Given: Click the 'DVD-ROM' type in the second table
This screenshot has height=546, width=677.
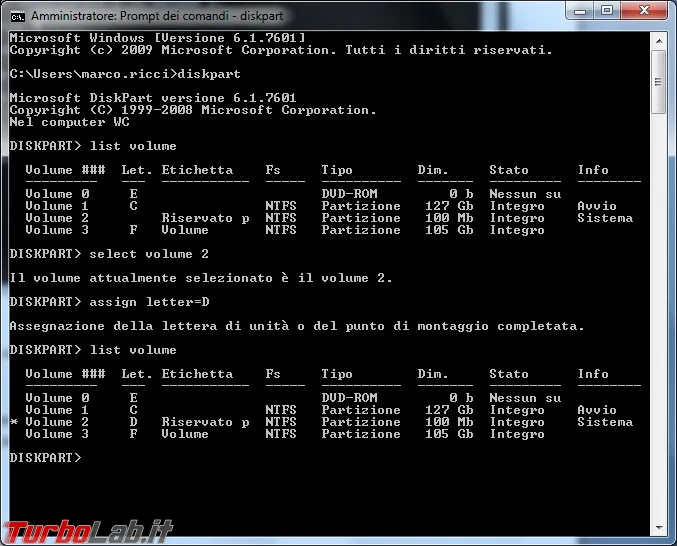Looking at the screenshot, I should pos(349,398).
